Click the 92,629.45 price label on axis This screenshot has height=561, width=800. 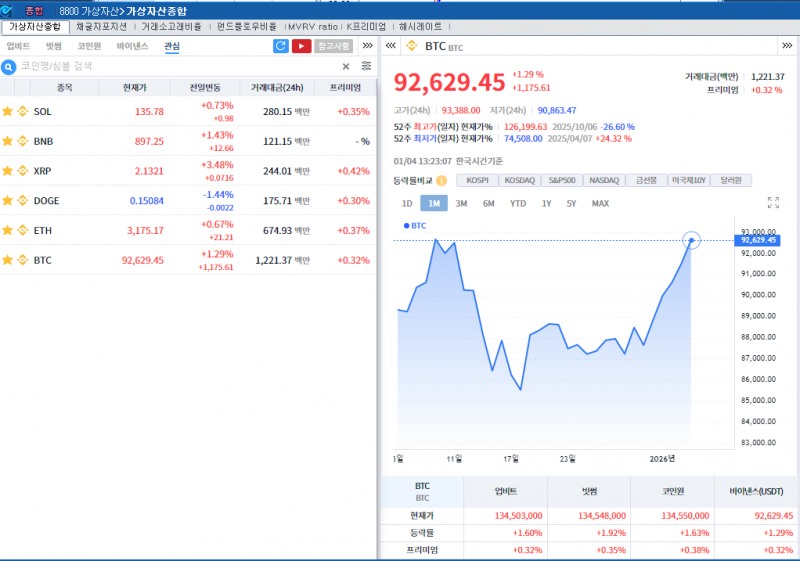click(x=758, y=240)
